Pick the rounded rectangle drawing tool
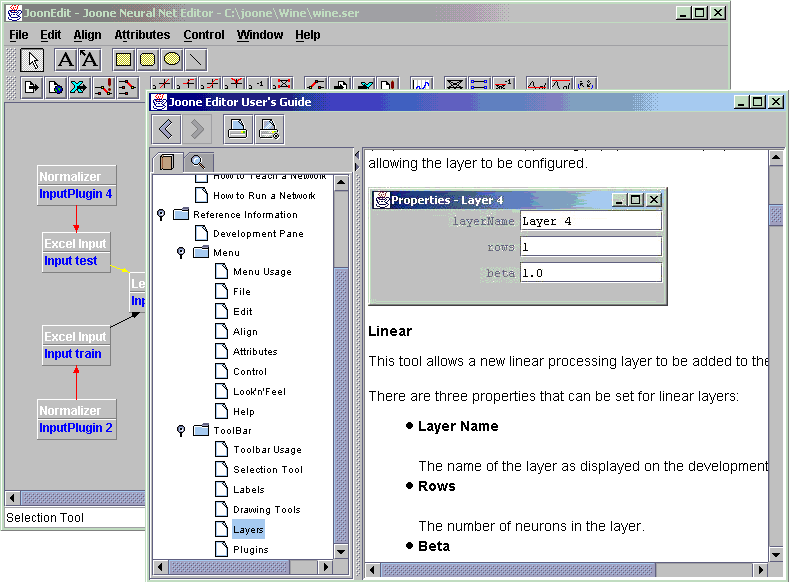The height and width of the screenshot is (584, 789). (x=147, y=60)
